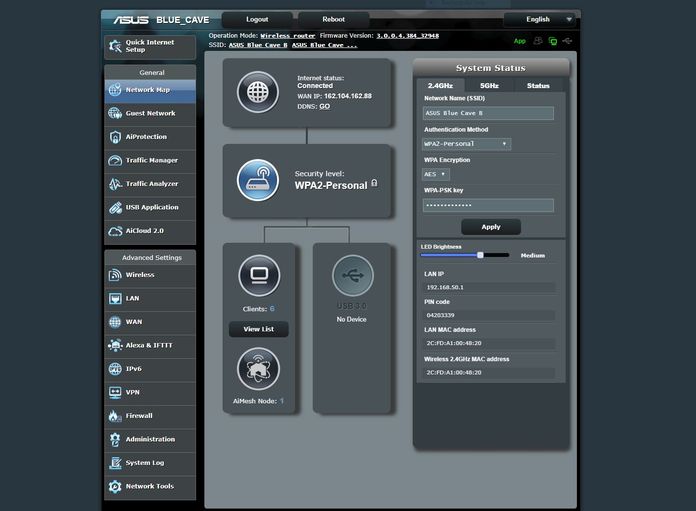This screenshot has height=511, width=696.
Task: Click the Network Name (SSID) input field
Action: [488, 113]
